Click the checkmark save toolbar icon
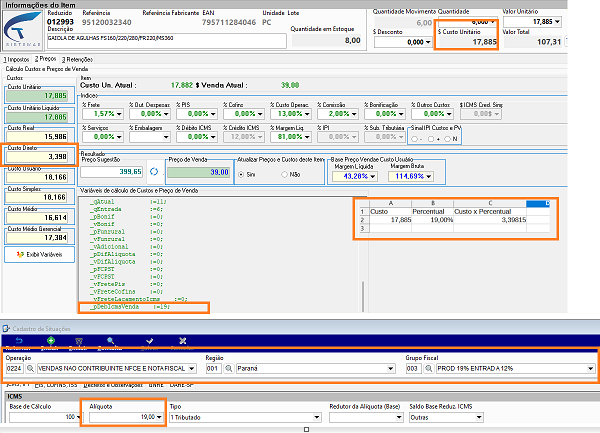 (x=149, y=340)
